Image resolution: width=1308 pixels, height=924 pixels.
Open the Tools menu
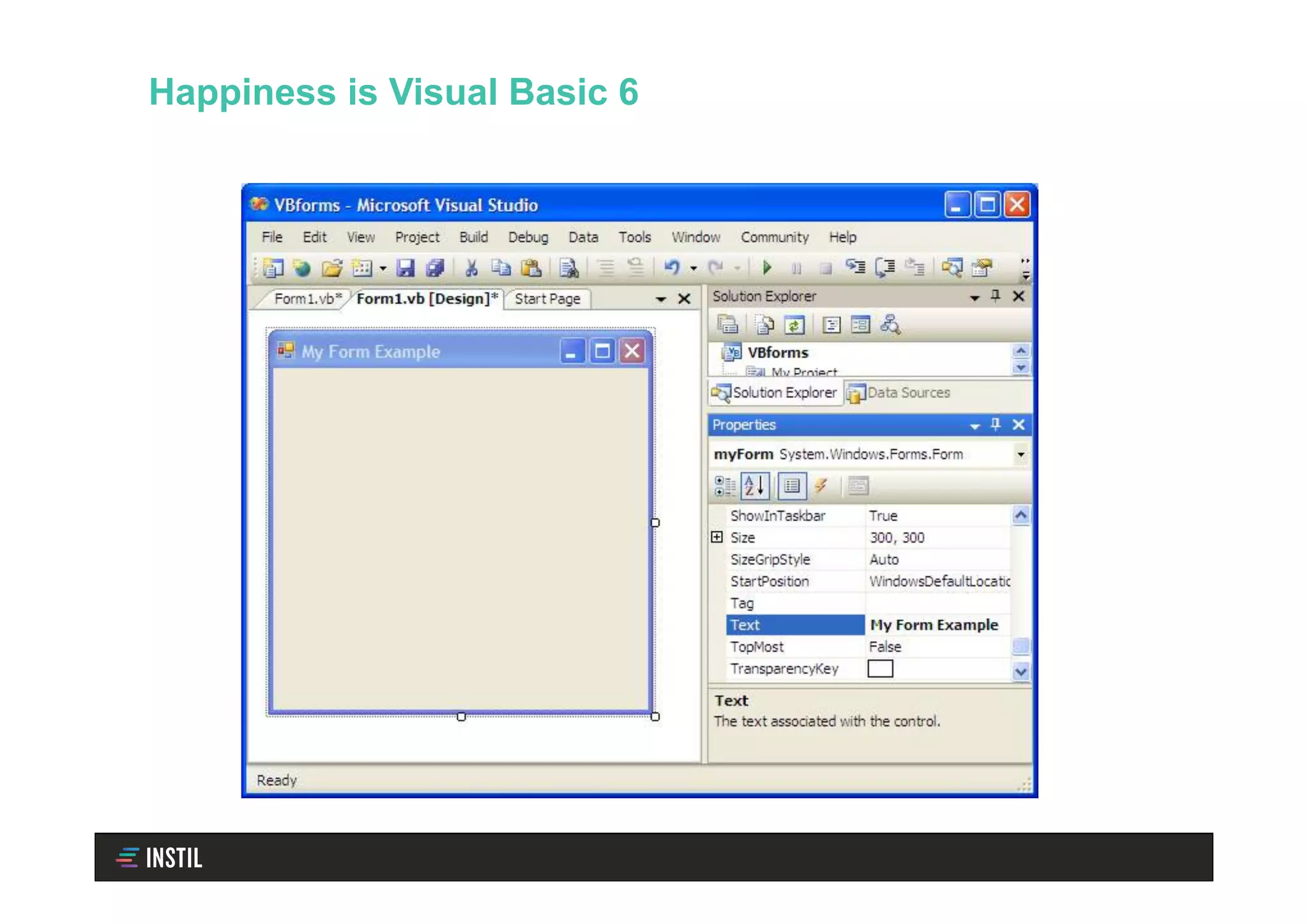(x=635, y=237)
